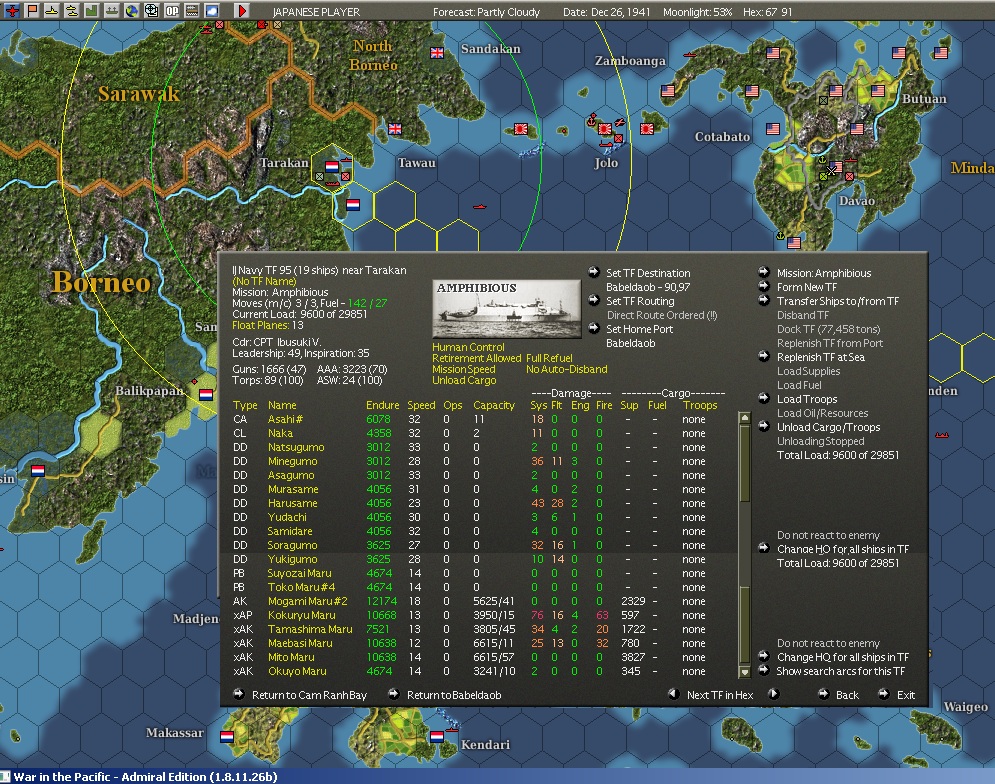Image resolution: width=995 pixels, height=784 pixels.
Task: Click the Jolo base label on map
Action: [606, 163]
